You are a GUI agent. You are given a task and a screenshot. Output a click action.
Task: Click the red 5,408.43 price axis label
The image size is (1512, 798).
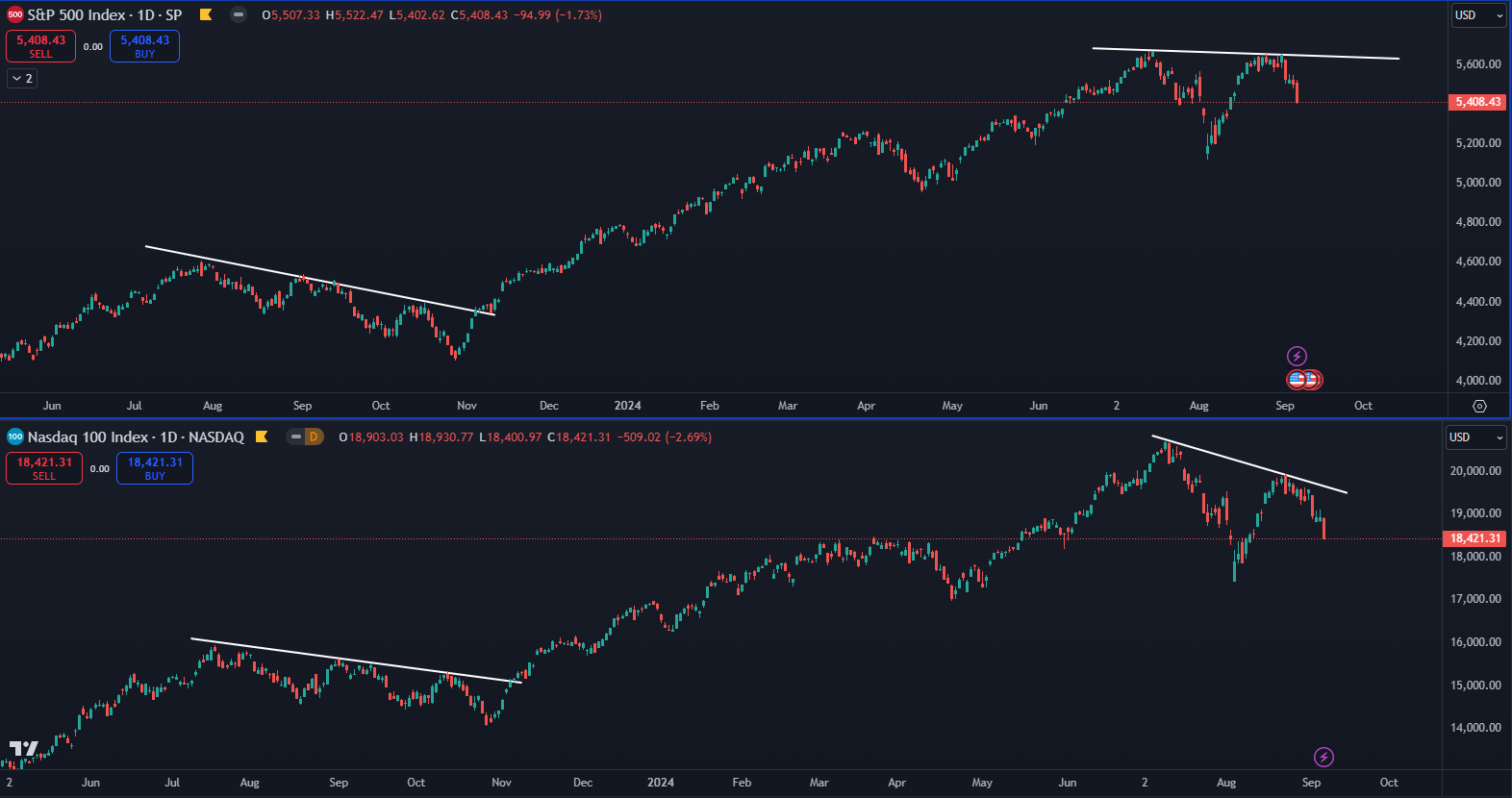(x=1476, y=102)
